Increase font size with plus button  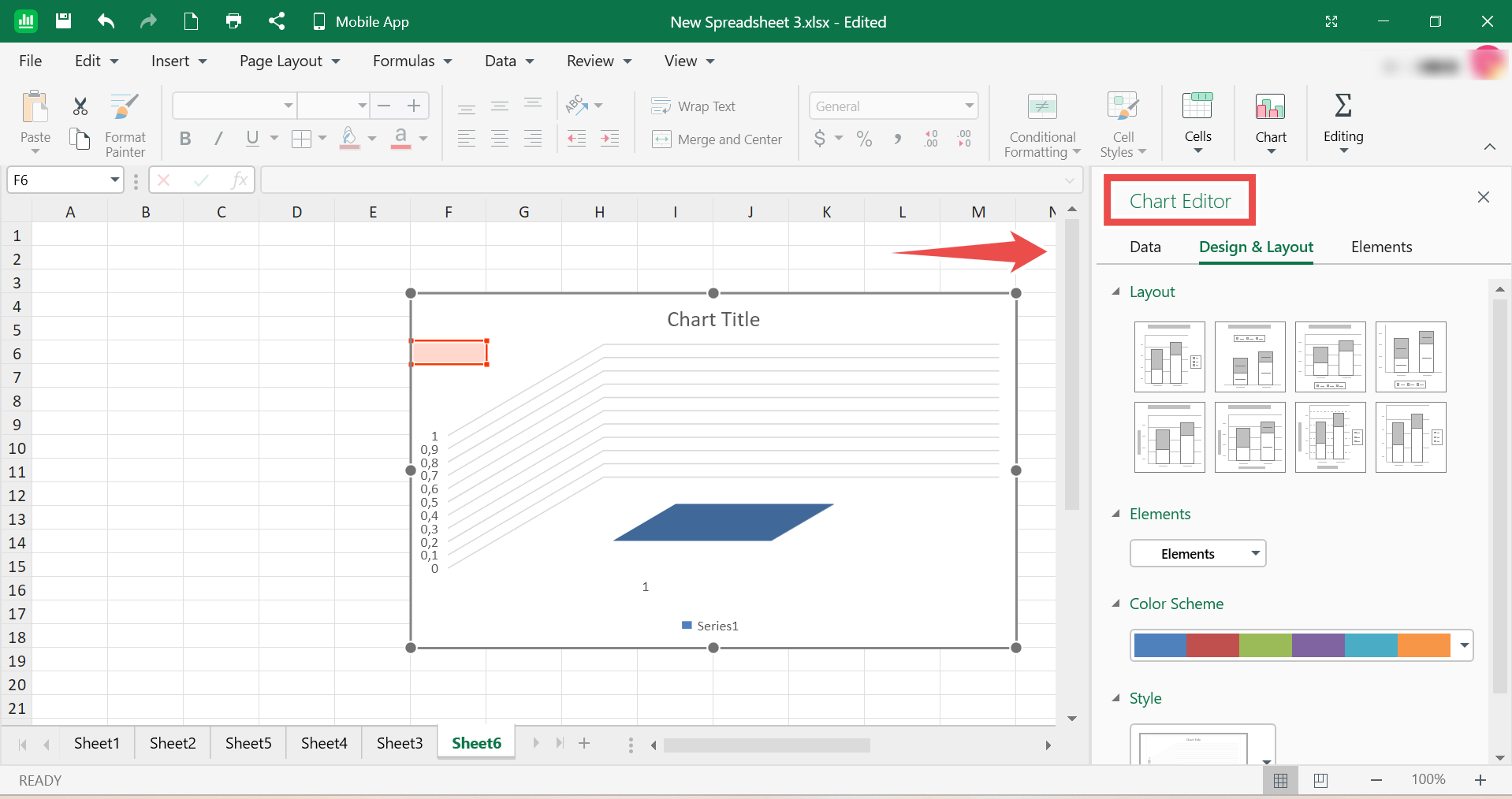[x=414, y=106]
